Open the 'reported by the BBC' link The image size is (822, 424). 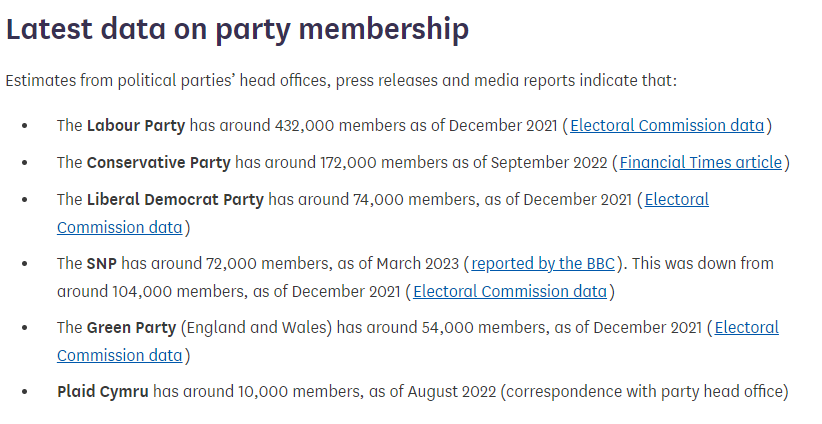[543, 264]
